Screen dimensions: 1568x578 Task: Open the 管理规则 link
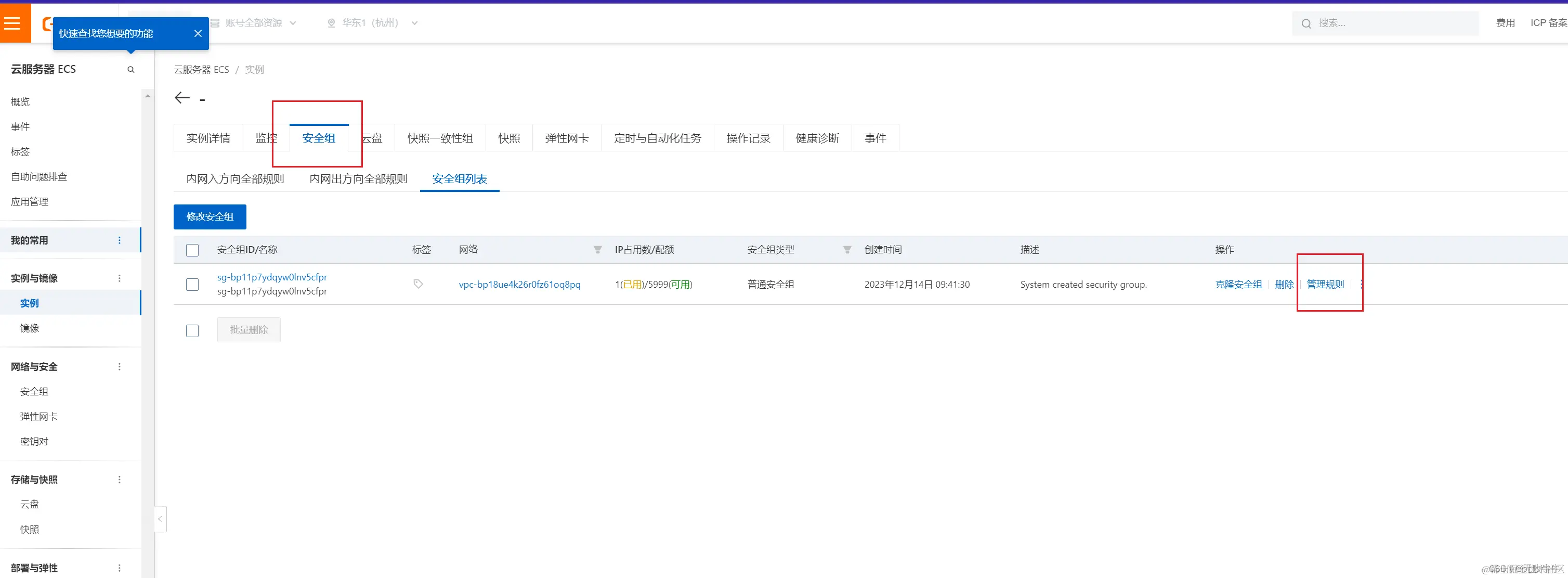click(1325, 285)
